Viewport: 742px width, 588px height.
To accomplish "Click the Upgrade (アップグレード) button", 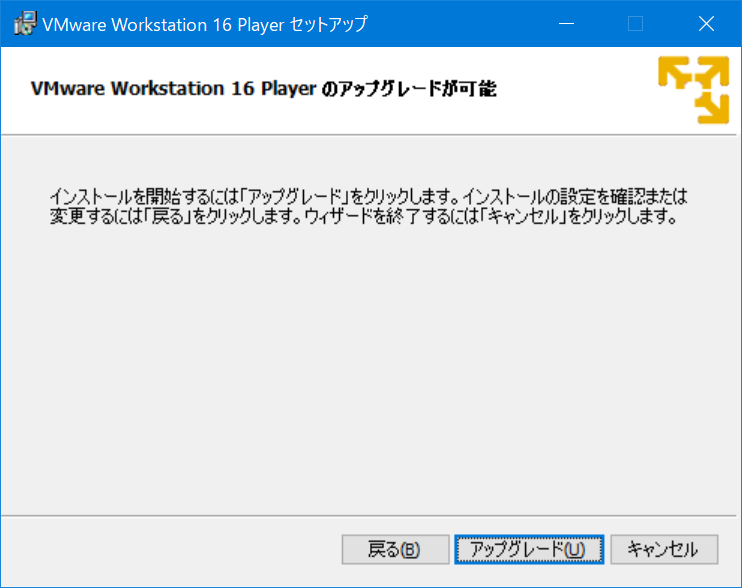I will (x=528, y=549).
